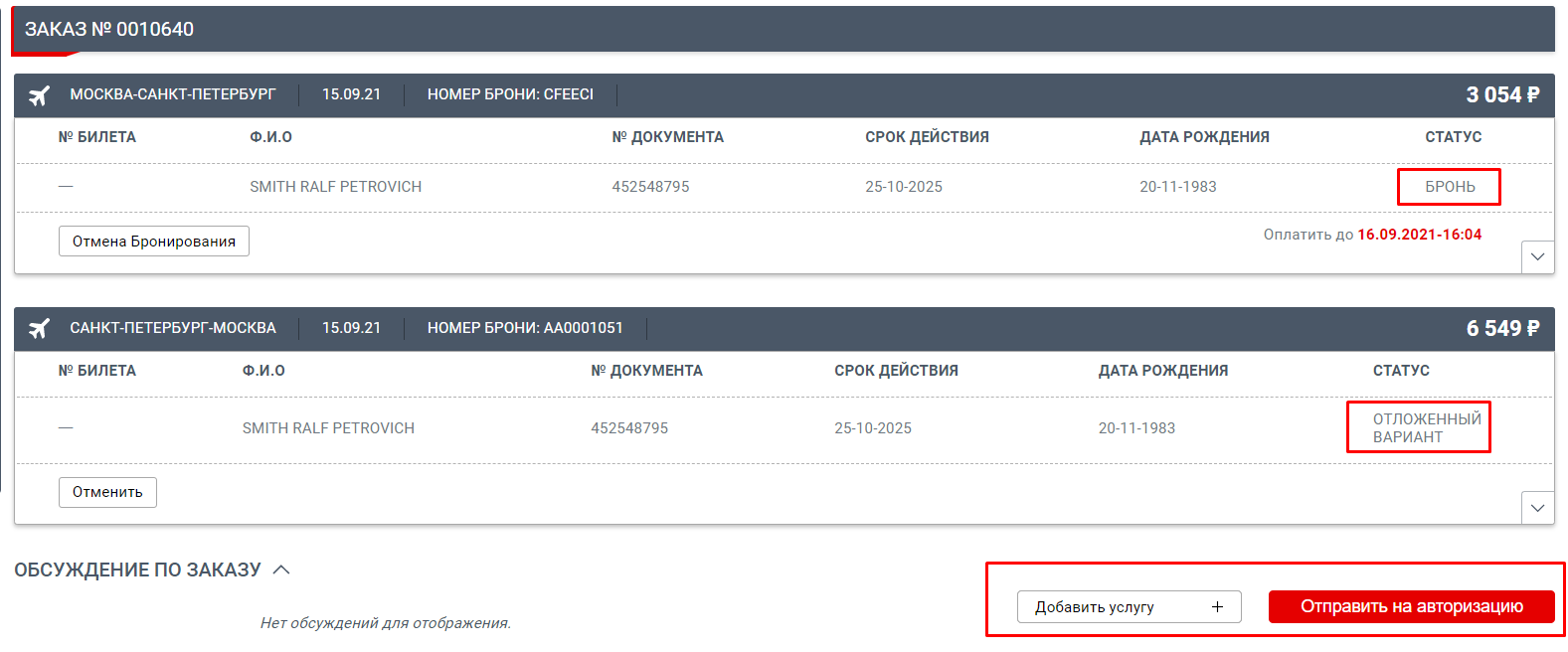1568x652 pixels.
Task: Click the 3 054 ₽ price
Action: tap(1501, 94)
